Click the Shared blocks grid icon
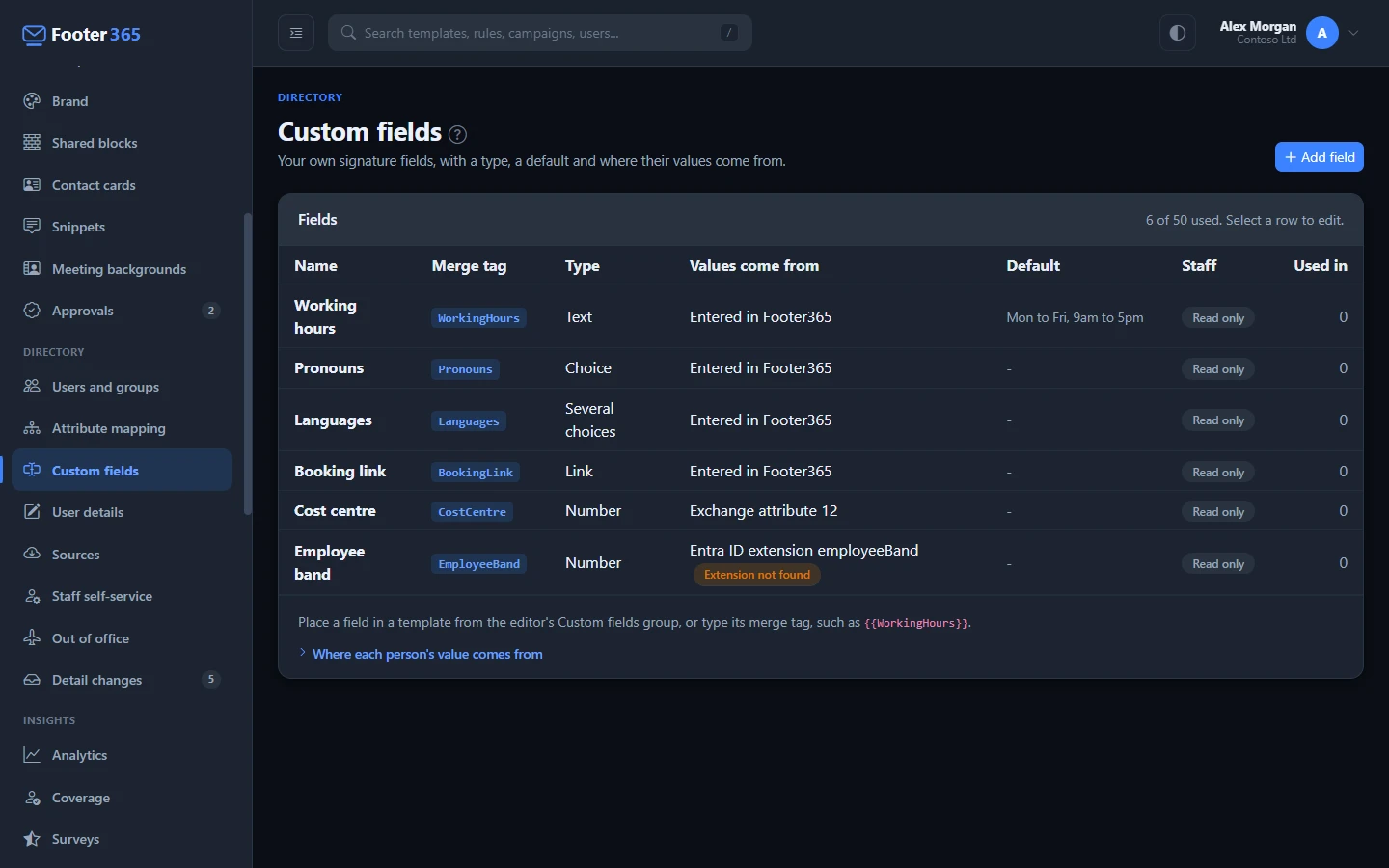1389x868 pixels. coord(32,143)
